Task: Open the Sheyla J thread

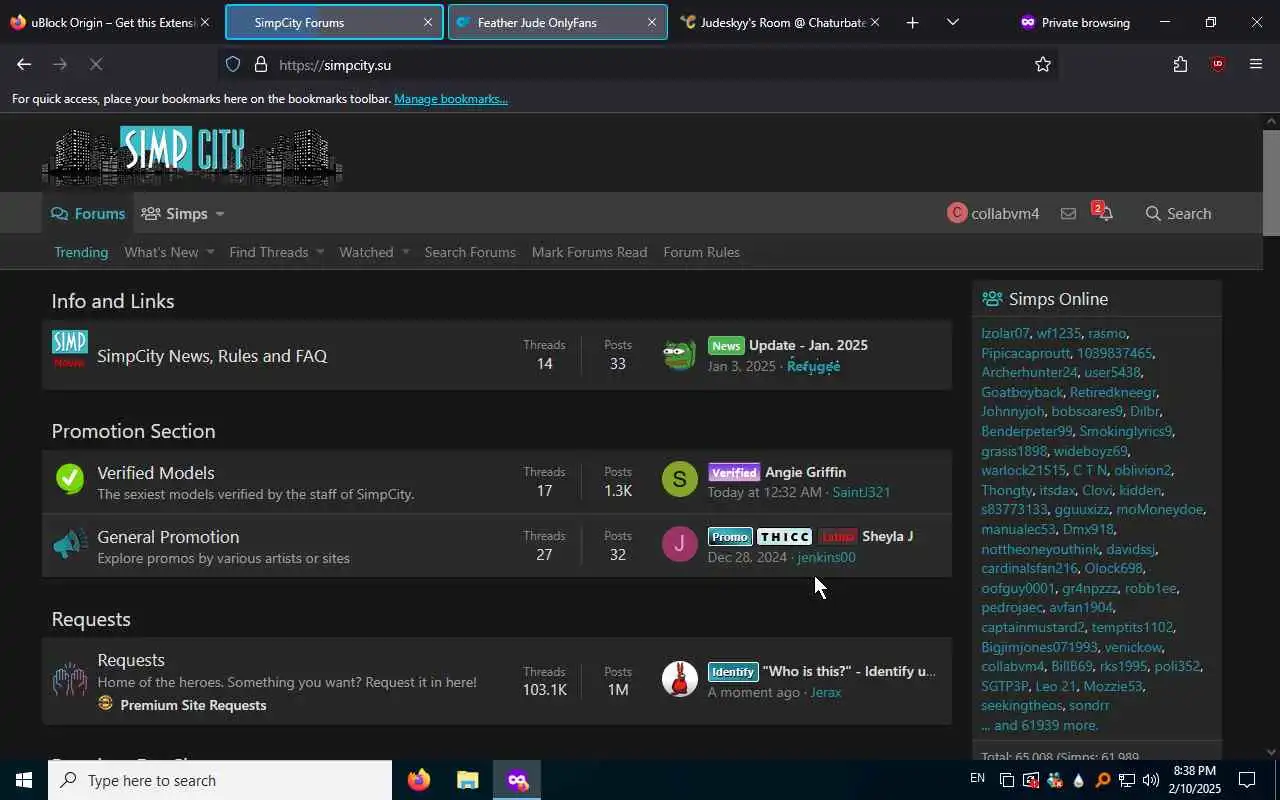Action: coord(887,536)
